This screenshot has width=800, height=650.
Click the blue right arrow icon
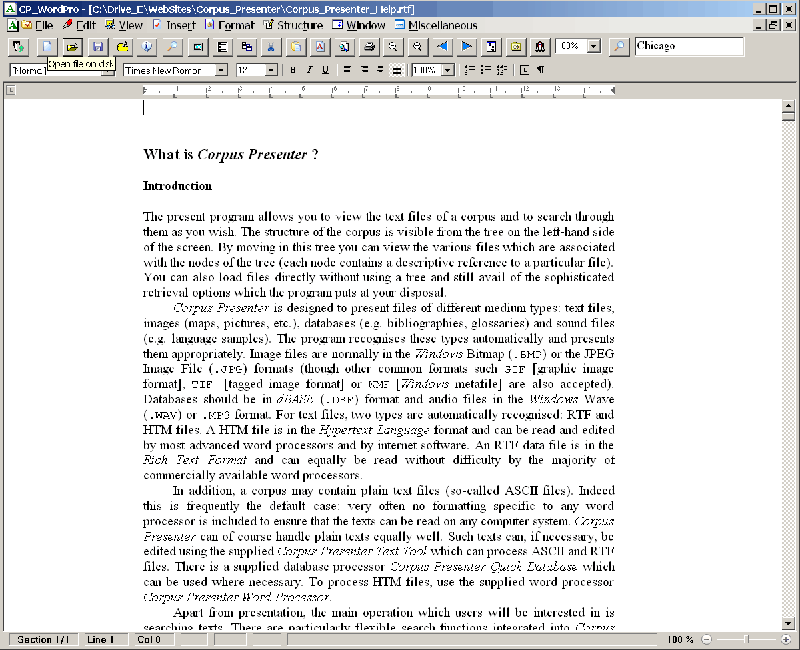point(466,46)
